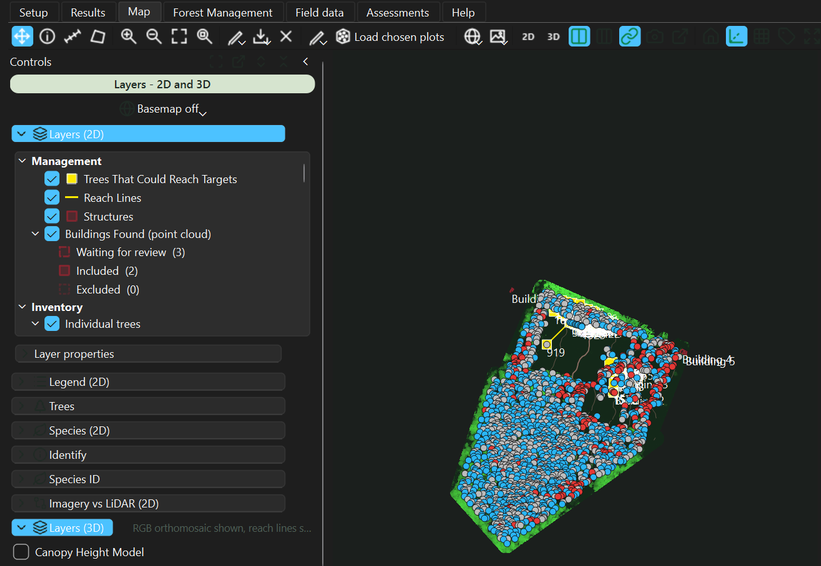
Task: Click the zoom to selection magnifier icon
Action: (x=204, y=37)
